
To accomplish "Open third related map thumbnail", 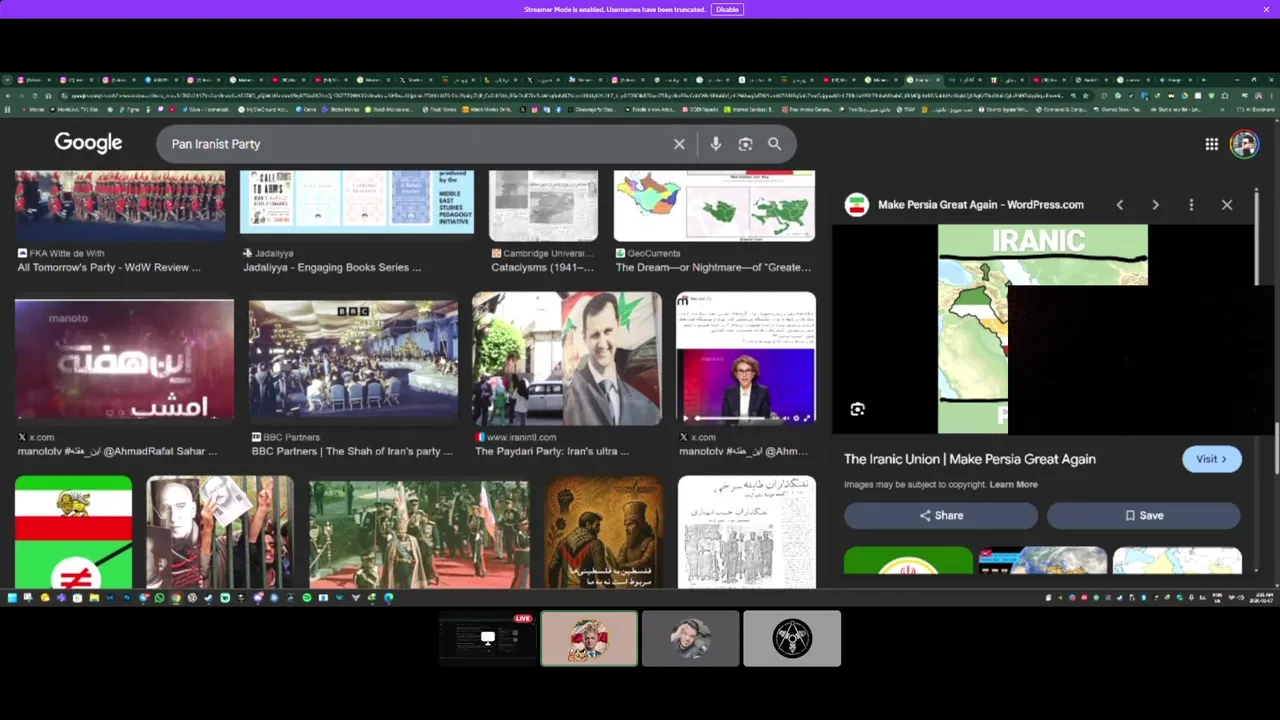I will [1177, 560].
